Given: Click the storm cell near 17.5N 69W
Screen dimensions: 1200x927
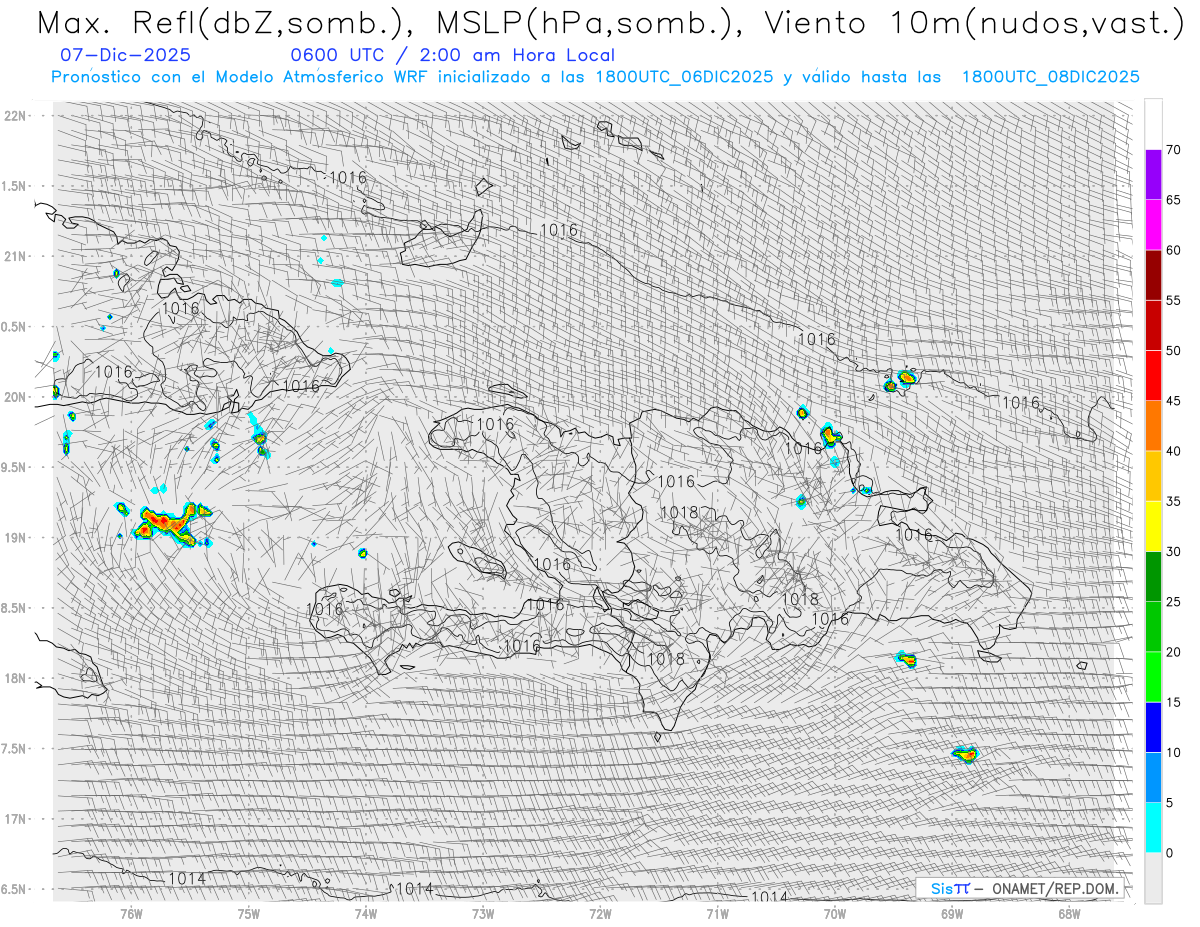Looking at the screenshot, I should [x=965, y=753].
